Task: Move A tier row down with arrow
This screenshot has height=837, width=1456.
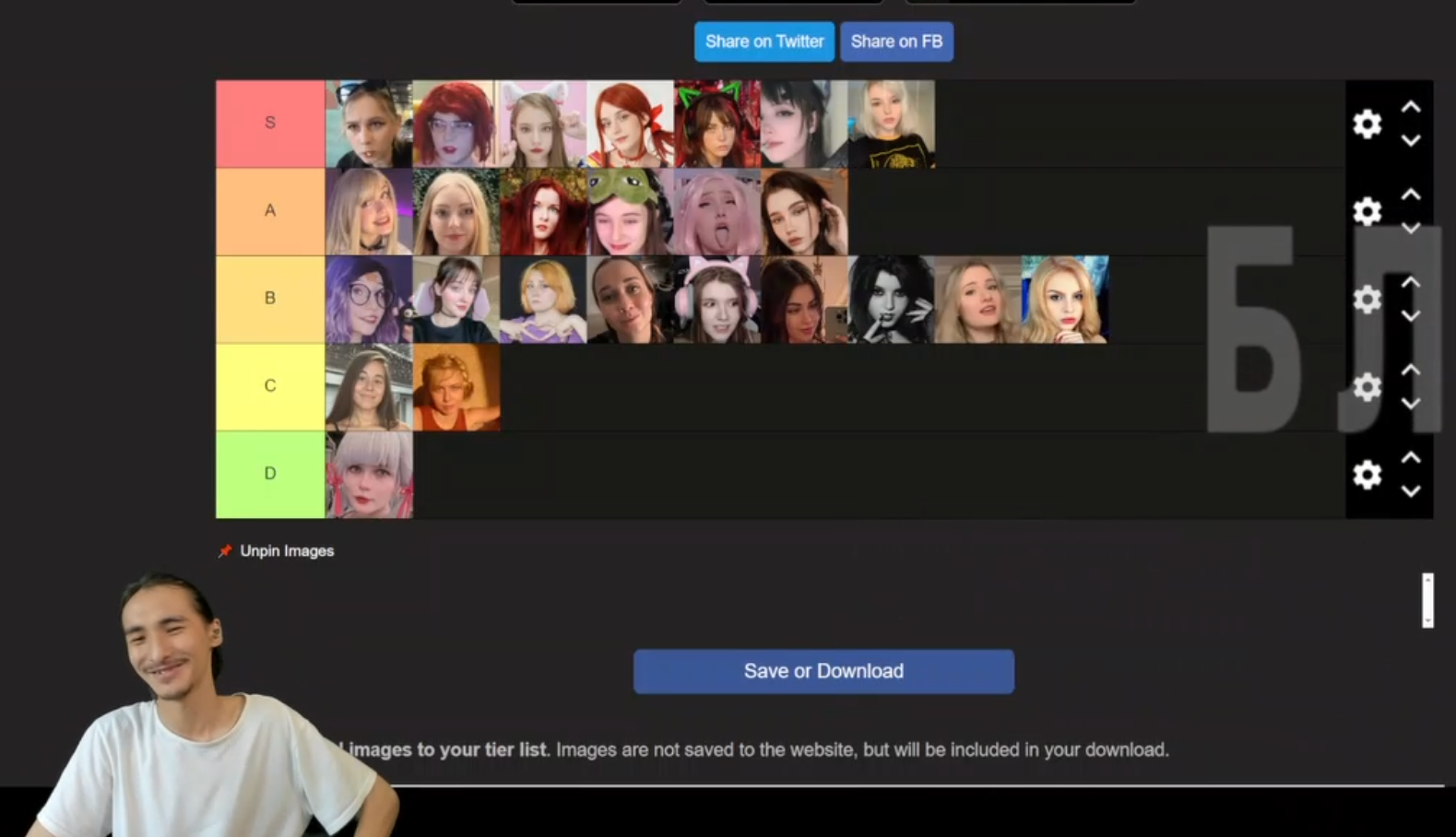Action: 1411,229
